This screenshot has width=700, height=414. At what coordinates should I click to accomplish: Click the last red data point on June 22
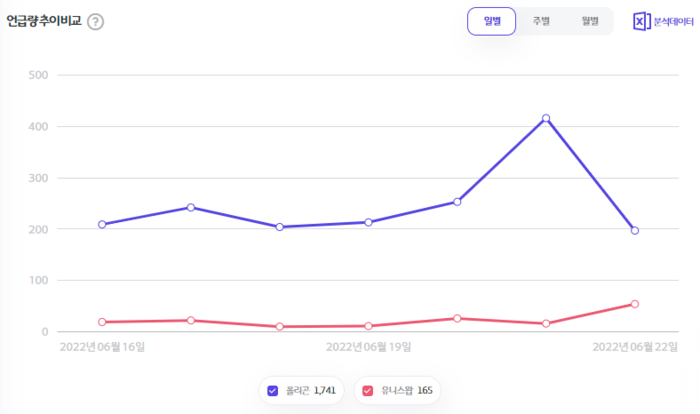click(x=635, y=304)
